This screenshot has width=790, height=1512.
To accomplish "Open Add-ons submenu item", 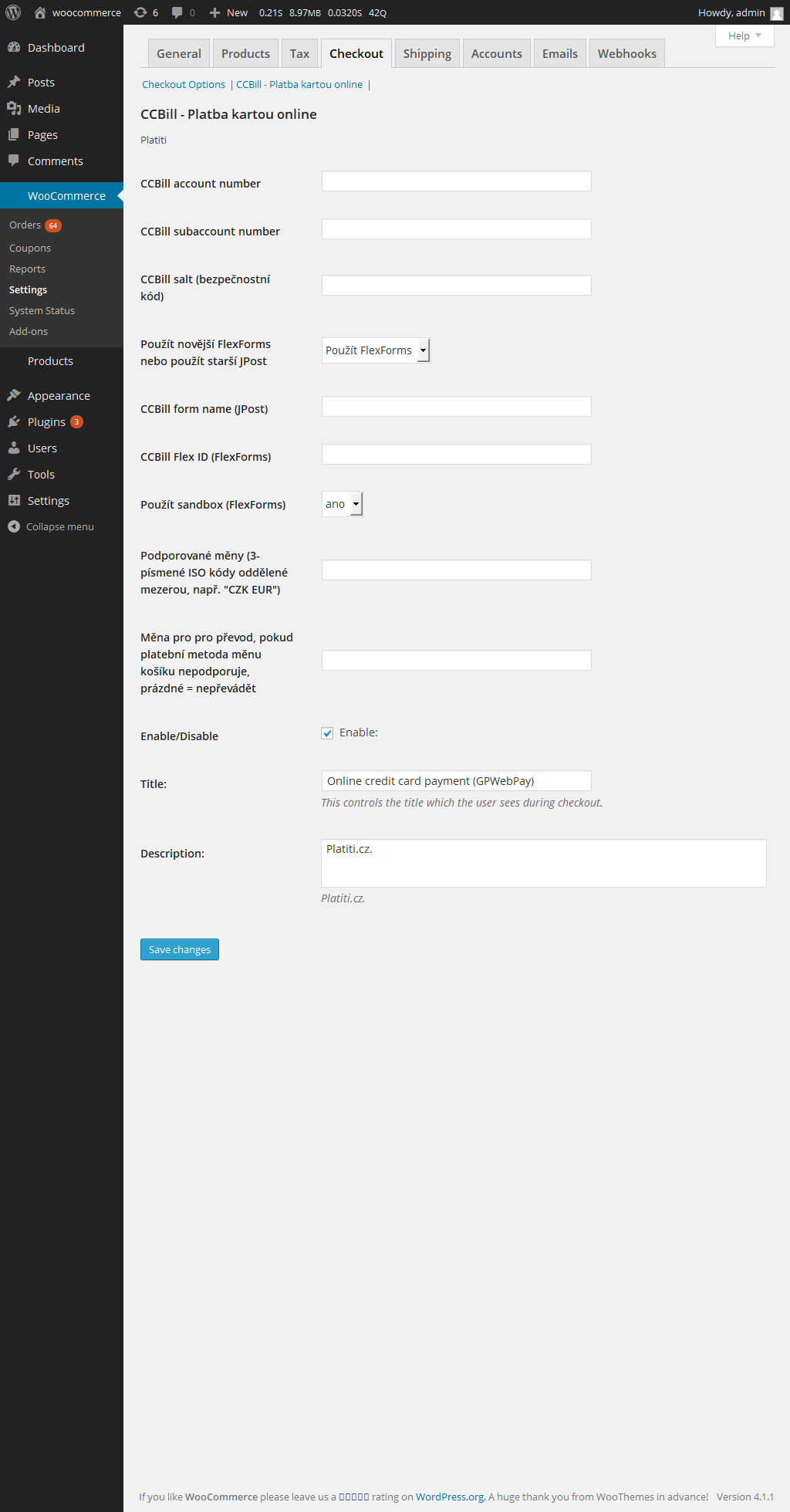I will (x=29, y=331).
